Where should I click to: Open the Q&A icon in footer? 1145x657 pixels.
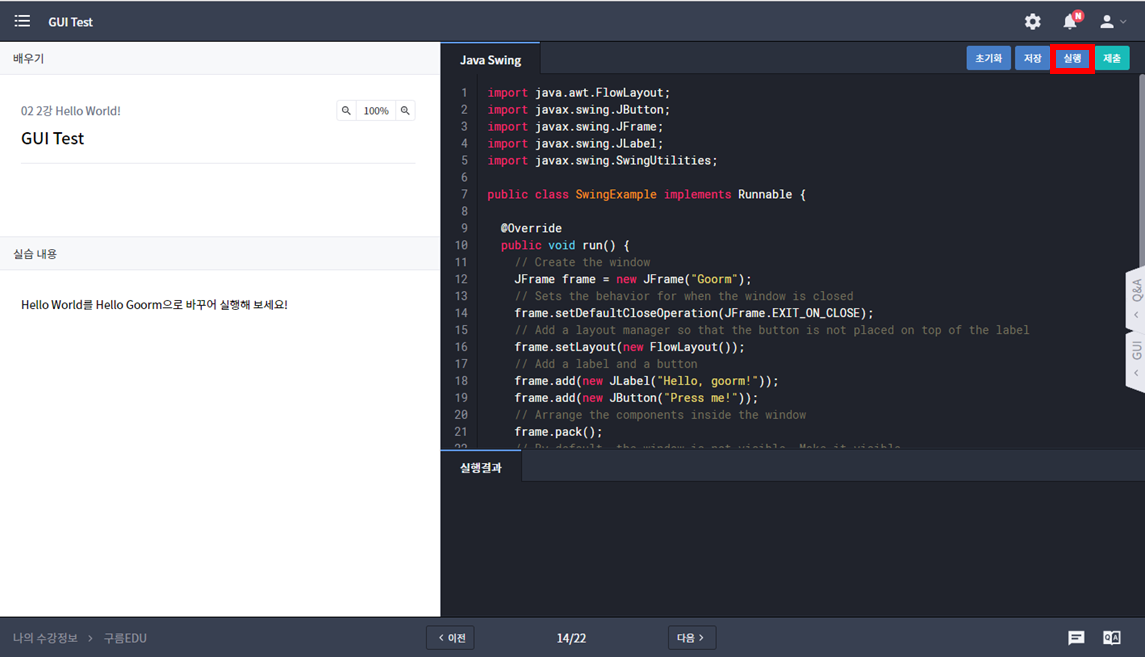pos(1111,638)
